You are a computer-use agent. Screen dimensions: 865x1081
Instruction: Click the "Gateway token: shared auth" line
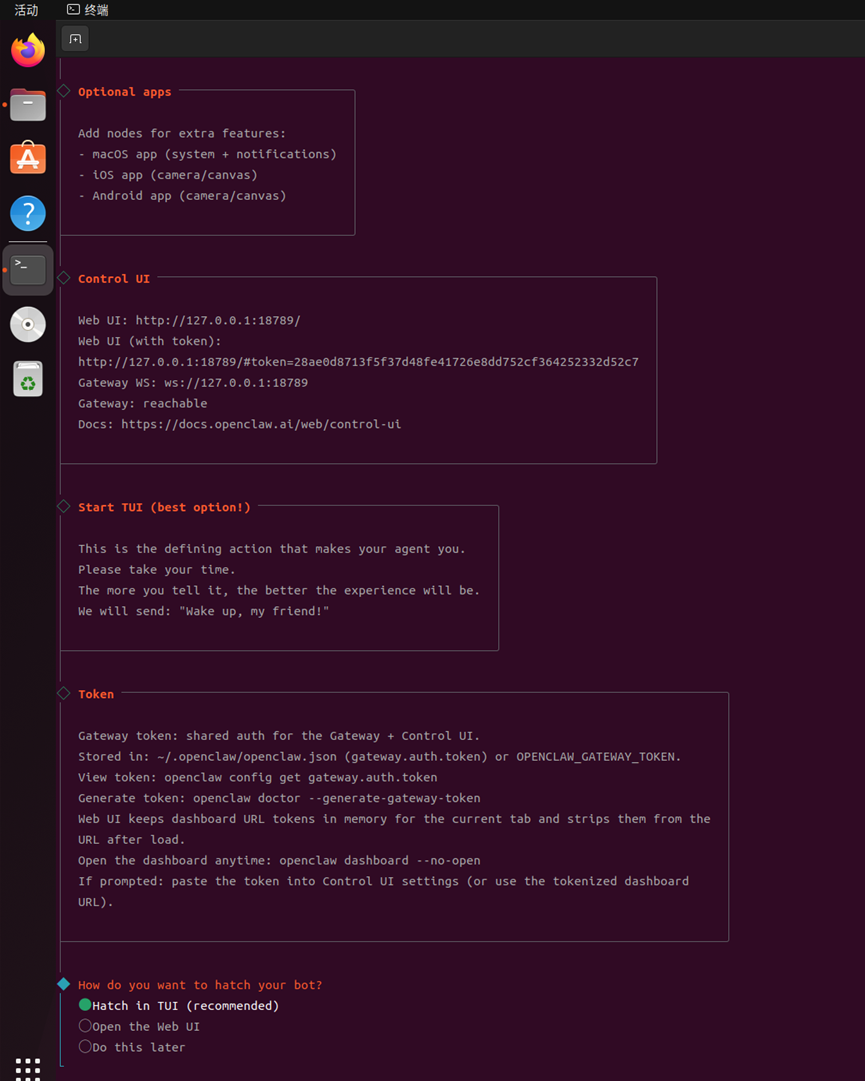tap(278, 736)
